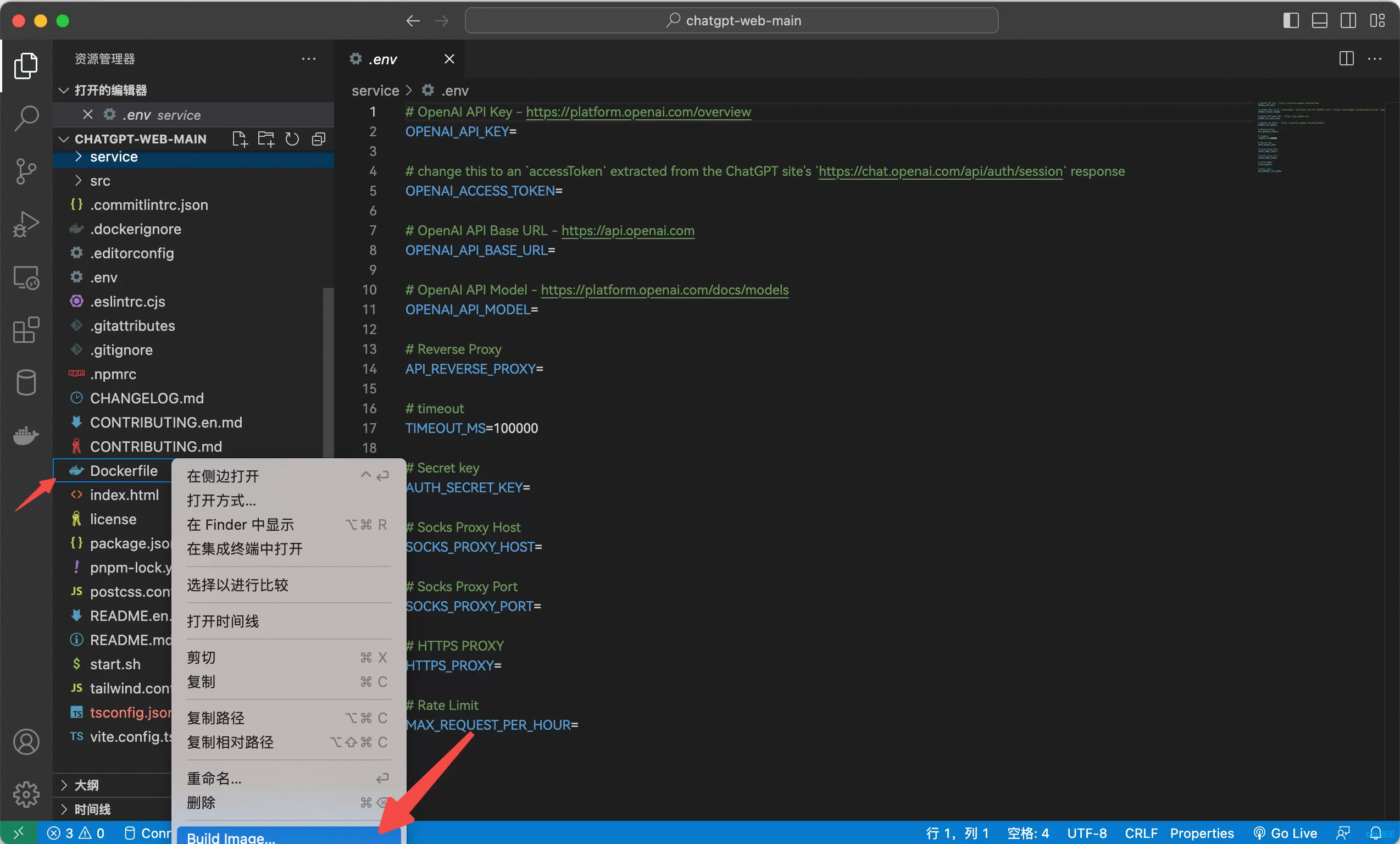Open the platform.openai.com/overview link

coord(638,112)
